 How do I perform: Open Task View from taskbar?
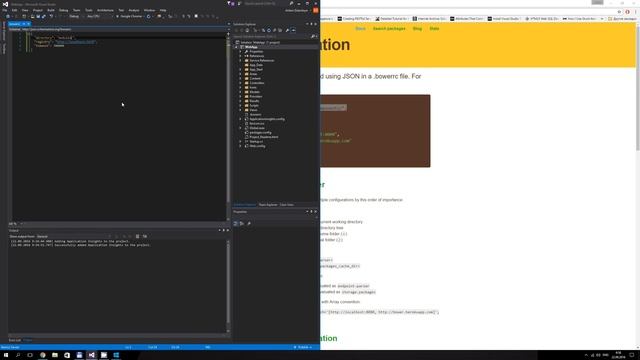point(30,355)
